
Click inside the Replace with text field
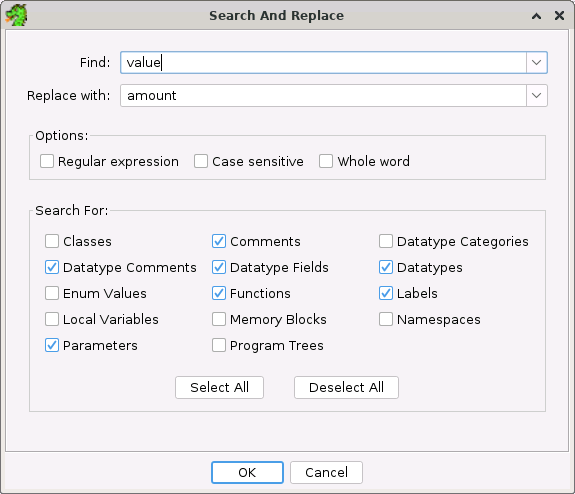tap(323, 95)
